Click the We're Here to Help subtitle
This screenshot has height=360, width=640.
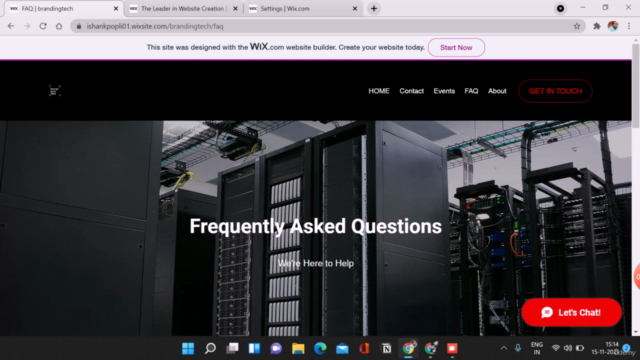point(316,263)
